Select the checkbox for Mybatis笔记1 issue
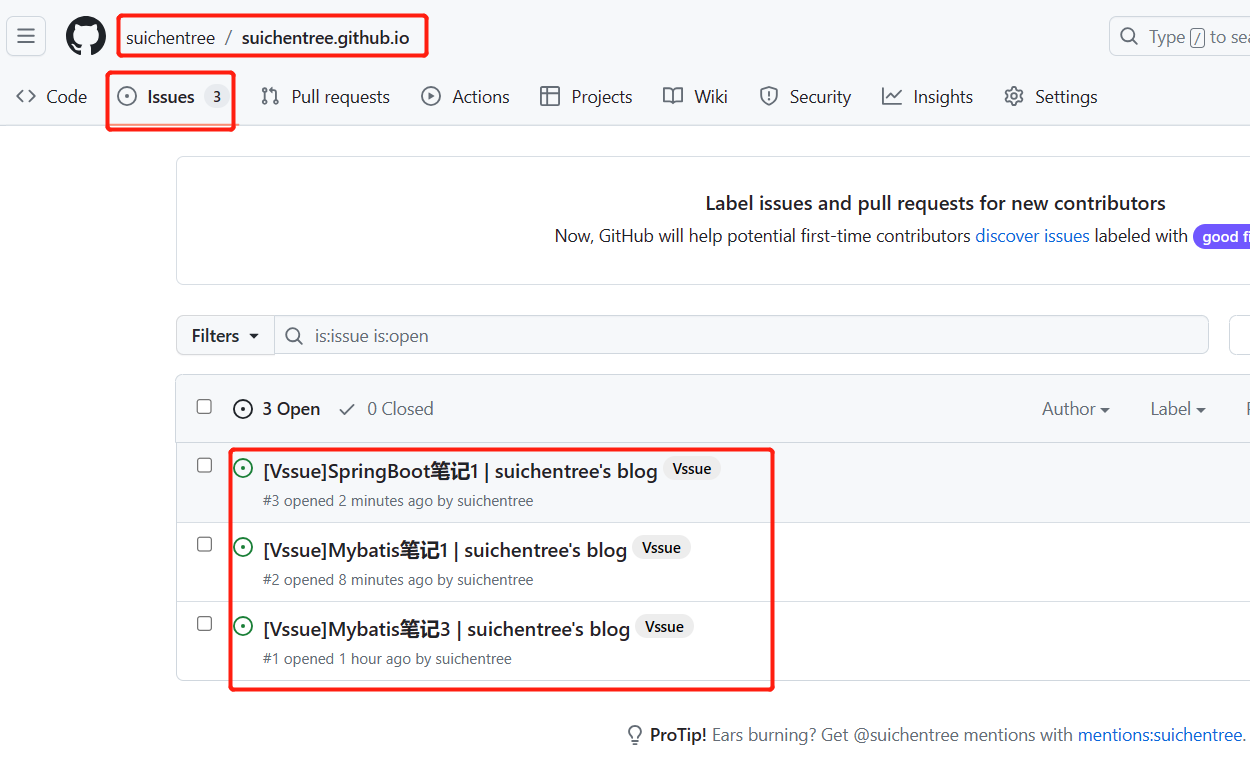 pos(205,544)
